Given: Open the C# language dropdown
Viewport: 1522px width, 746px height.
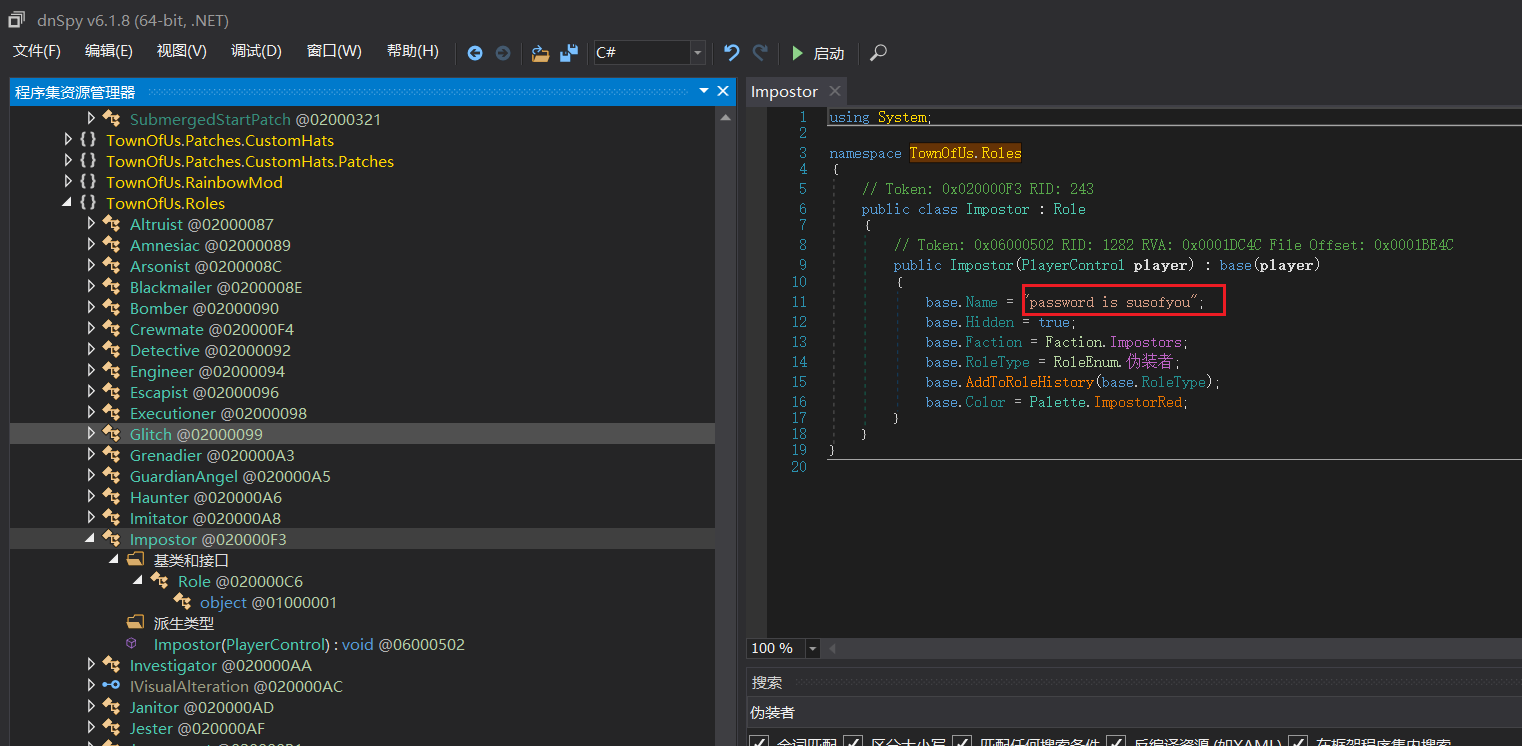Looking at the screenshot, I should [697, 53].
